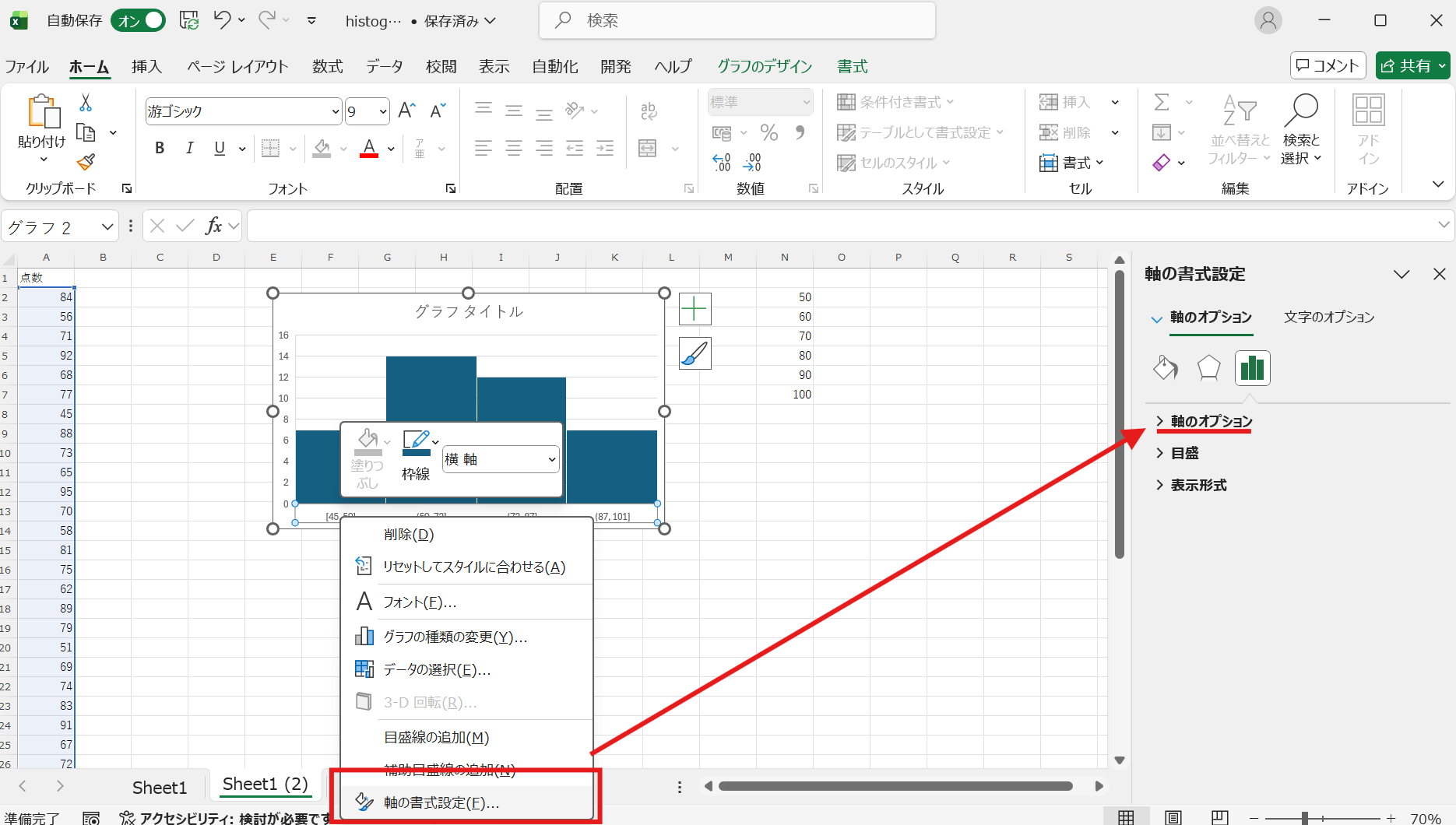Choose 軸の書式設定 from the context menu
This screenshot has width=1456, height=825.
click(441, 802)
